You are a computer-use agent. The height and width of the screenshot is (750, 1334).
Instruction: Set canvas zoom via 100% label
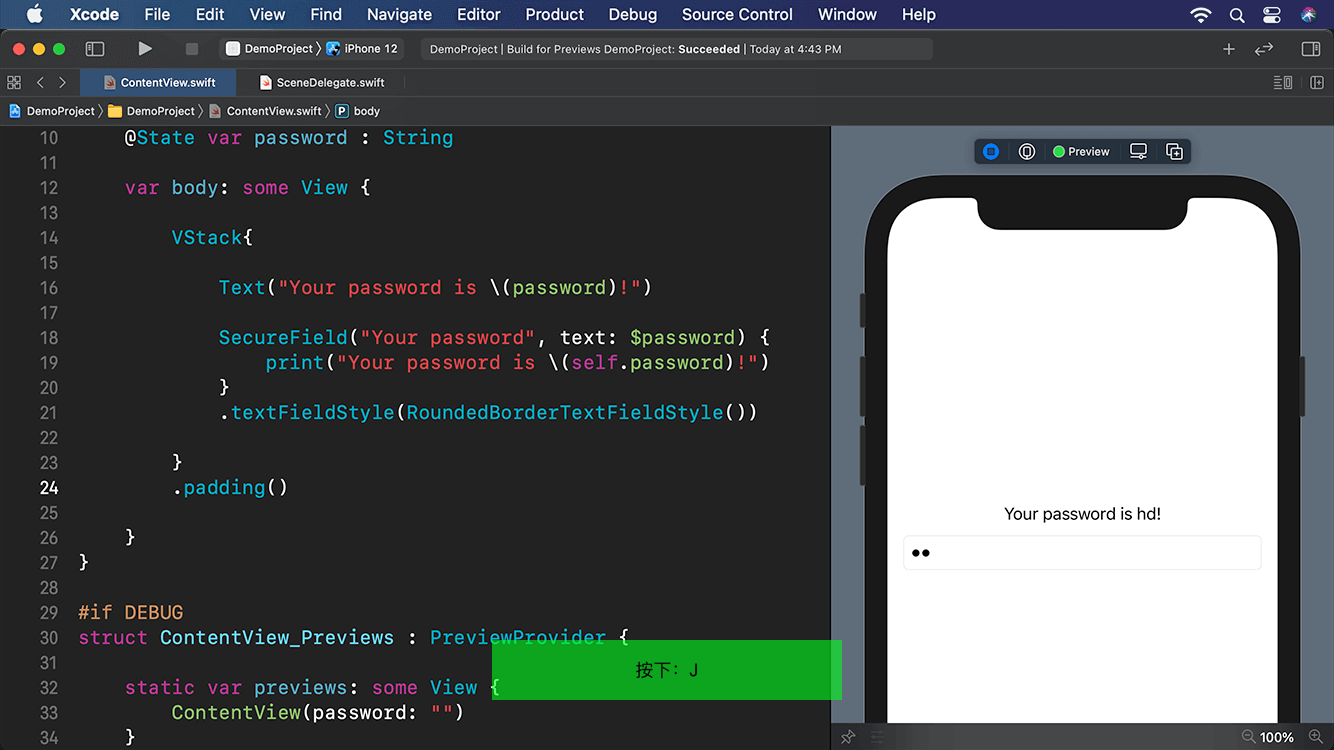click(1277, 737)
